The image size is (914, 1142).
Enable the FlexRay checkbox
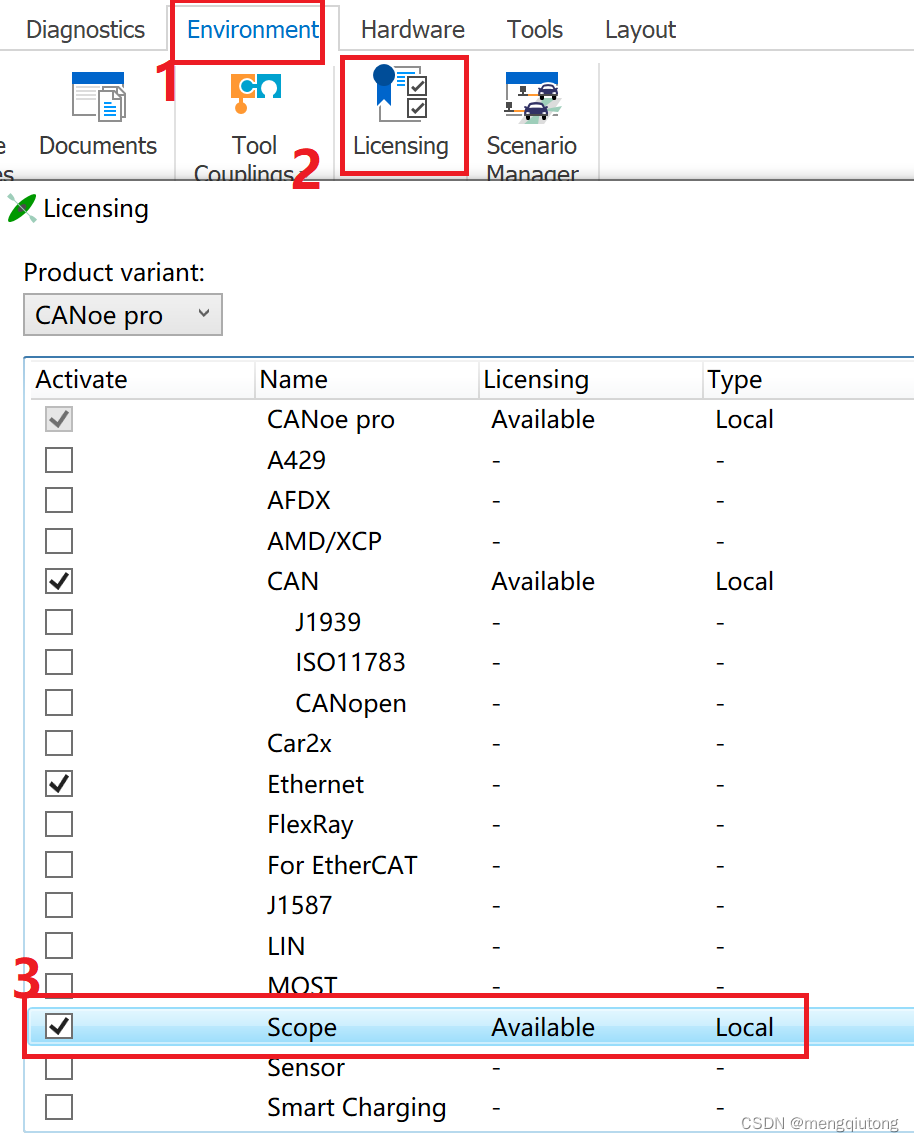pyautogui.click(x=59, y=824)
